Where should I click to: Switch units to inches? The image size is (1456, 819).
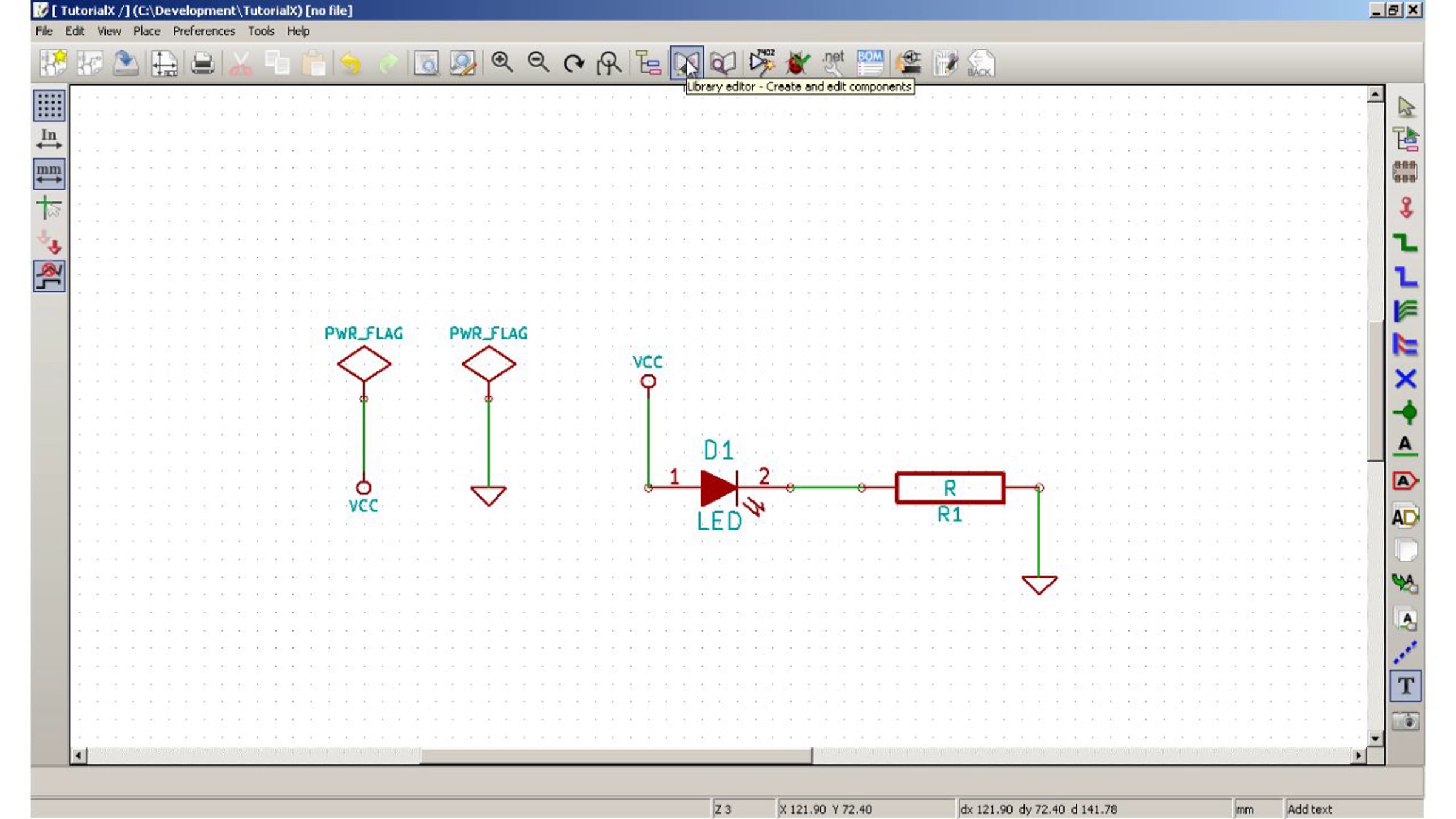(49, 139)
